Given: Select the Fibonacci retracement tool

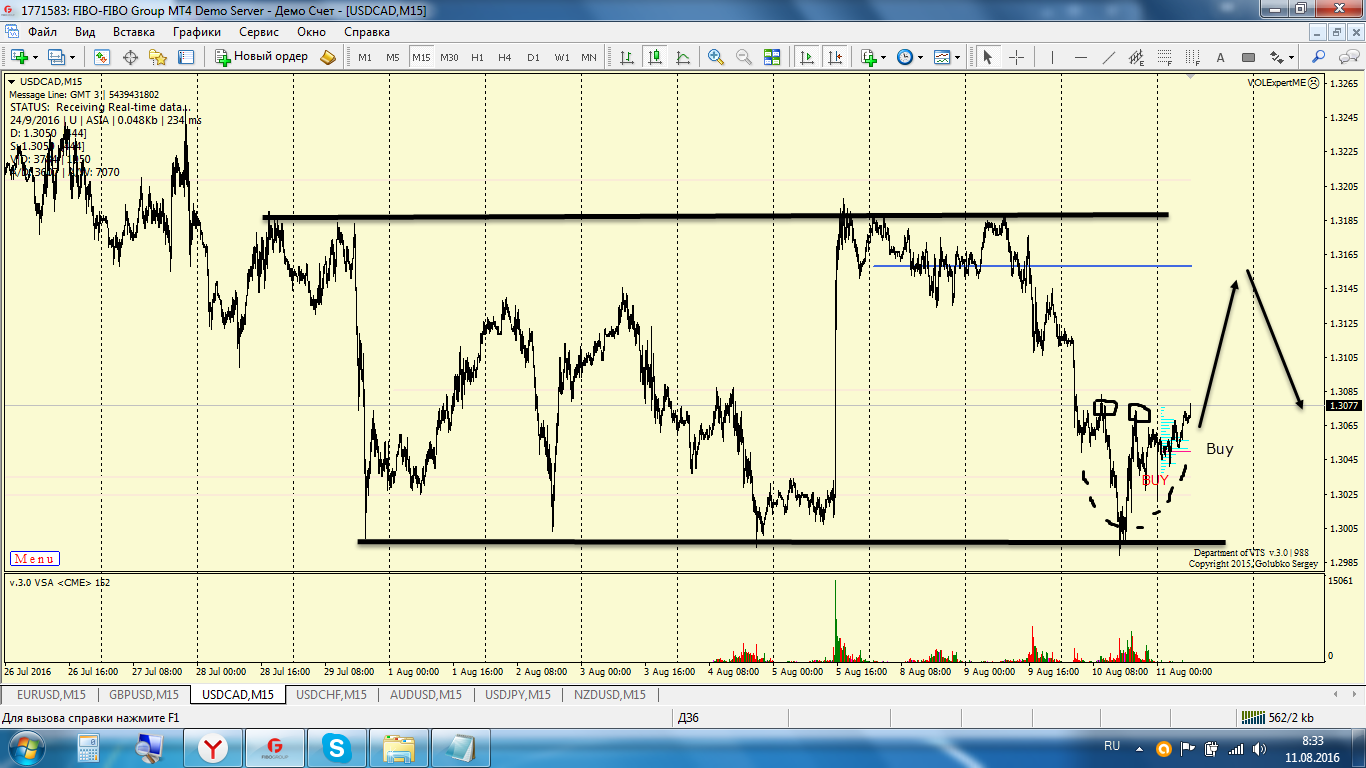Looking at the screenshot, I should pos(1164,57).
